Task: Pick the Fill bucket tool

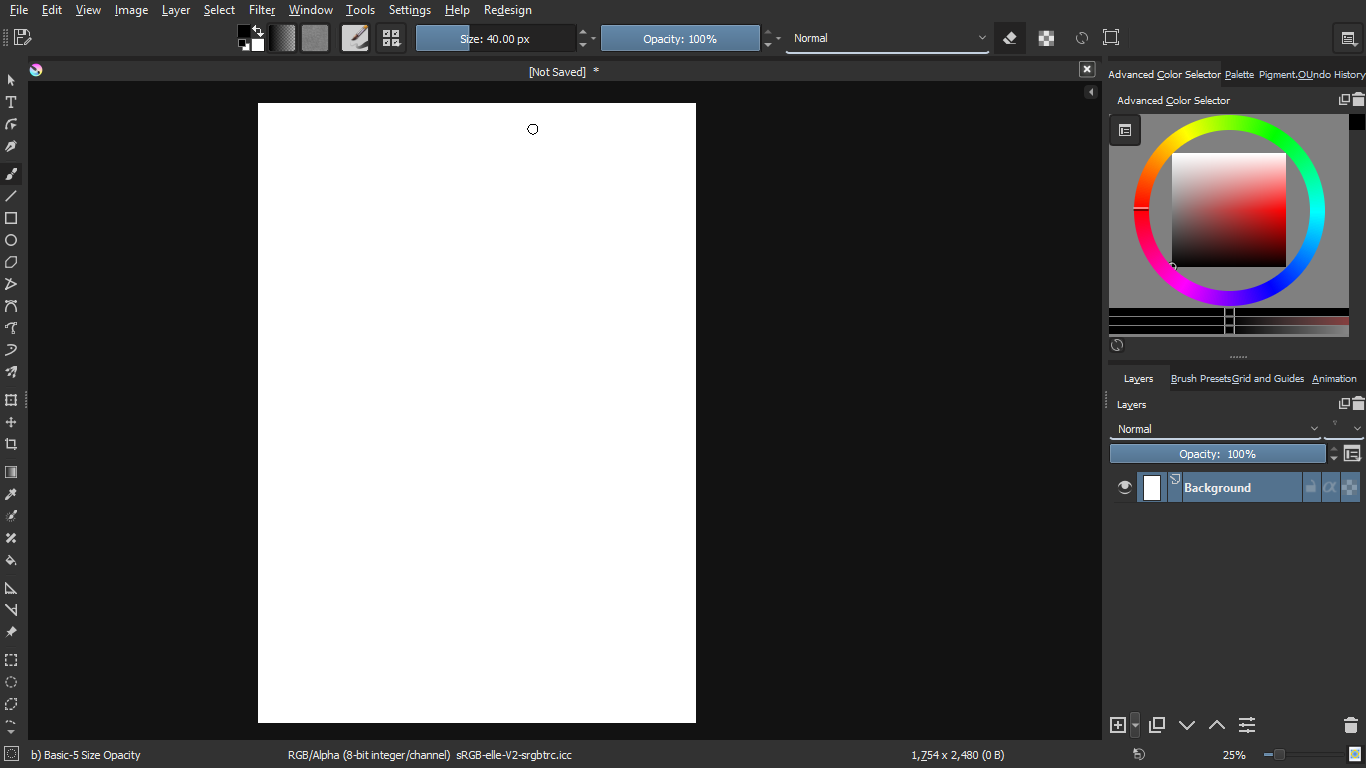Action: [x=11, y=560]
